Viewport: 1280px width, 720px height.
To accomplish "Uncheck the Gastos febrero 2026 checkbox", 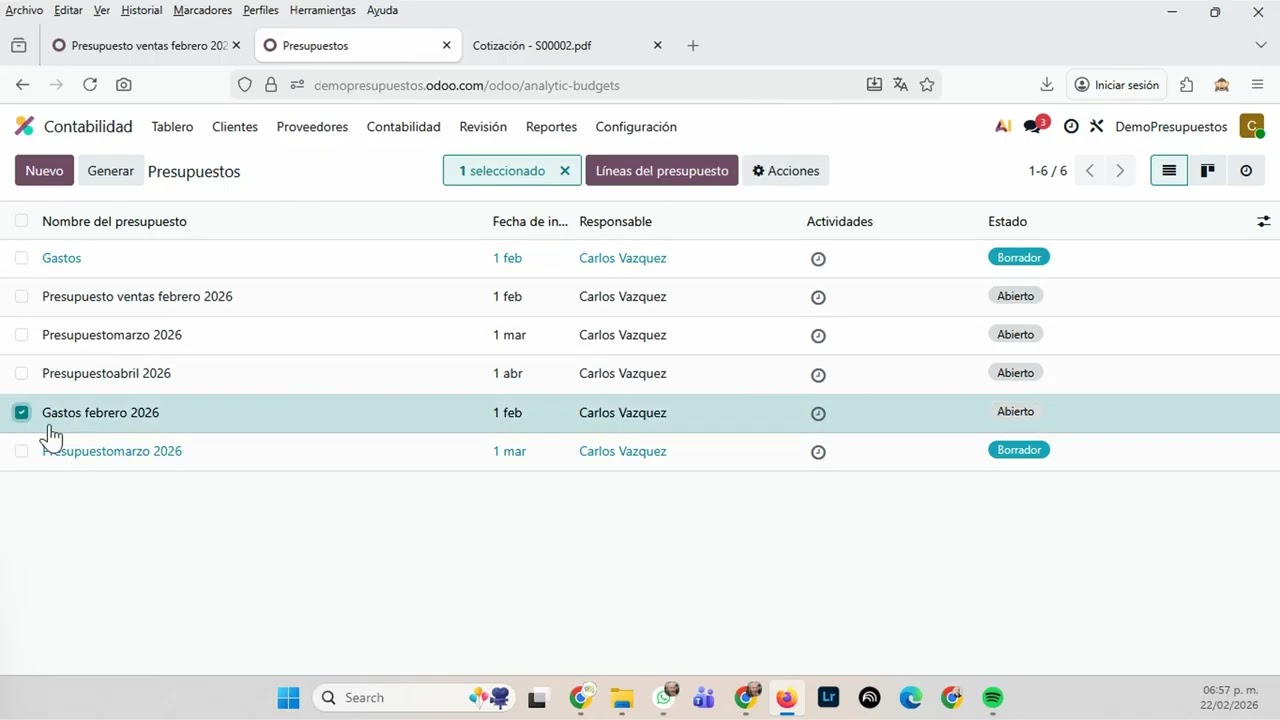I will pos(21,412).
